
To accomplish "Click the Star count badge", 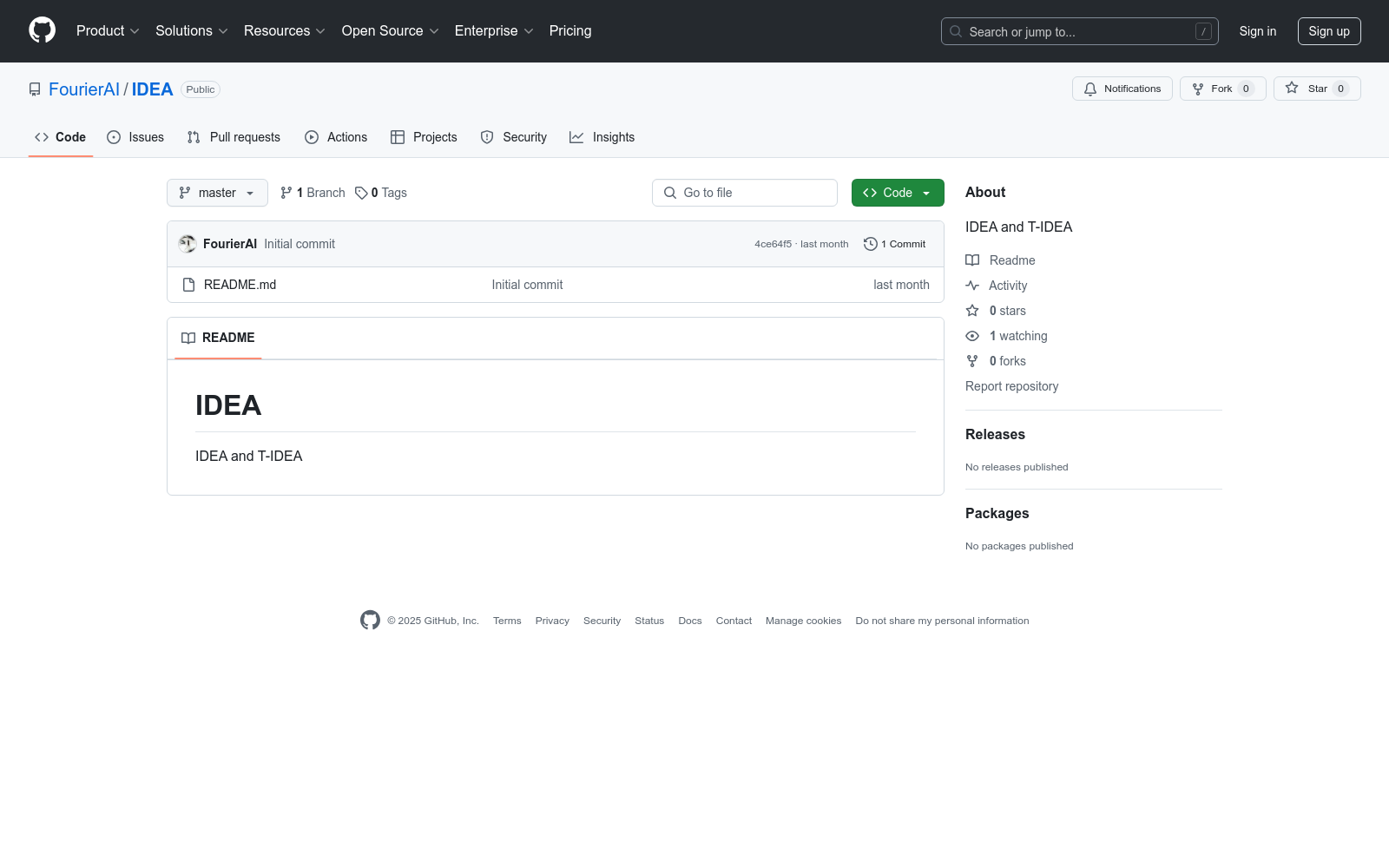I will pyautogui.click(x=1340, y=89).
